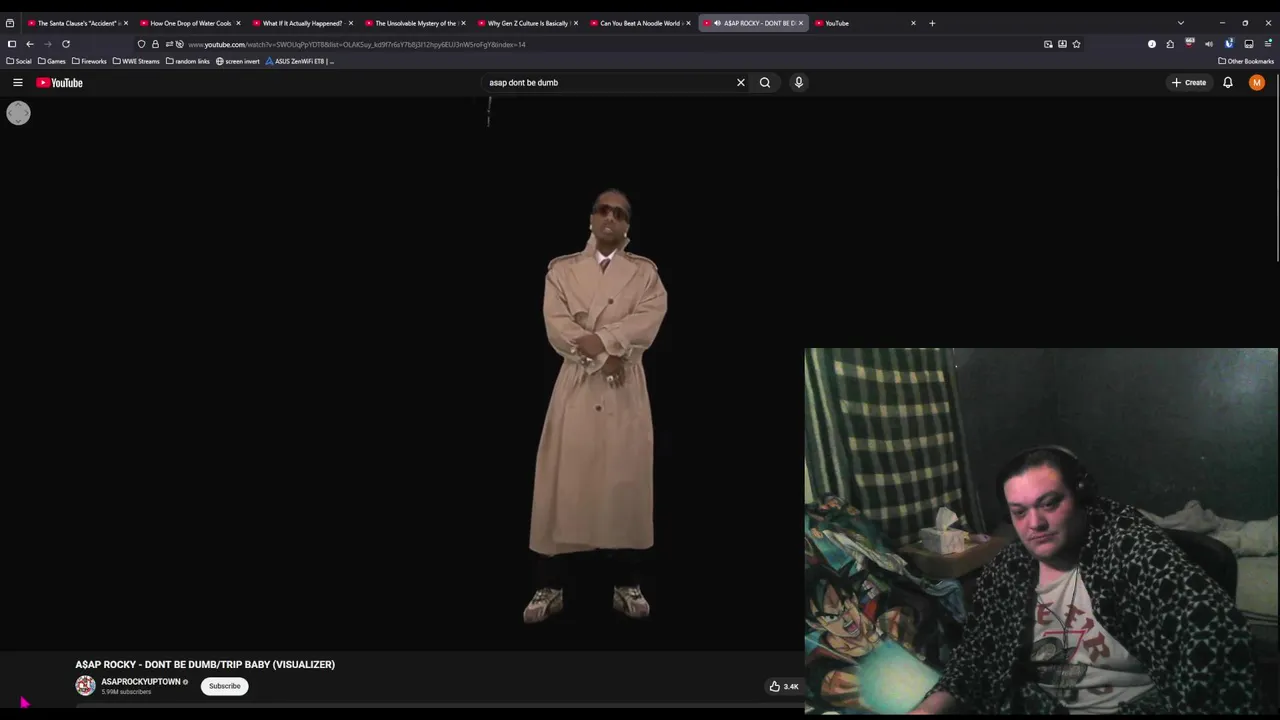This screenshot has width=1280, height=720.
Task: Open the Games bookmarks folder
Action: pos(52,61)
